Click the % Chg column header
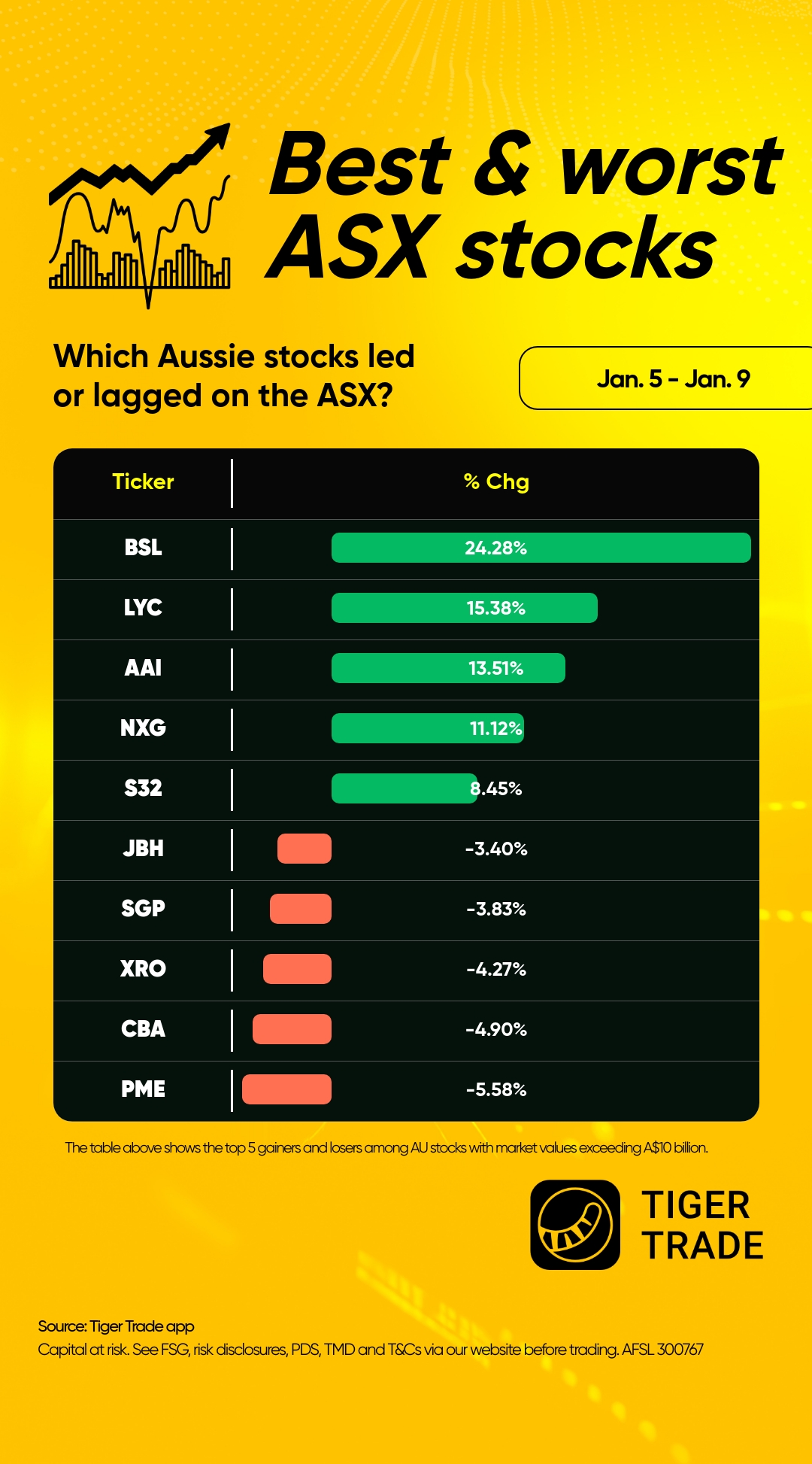Image resolution: width=812 pixels, height=1464 pixels. tap(496, 481)
